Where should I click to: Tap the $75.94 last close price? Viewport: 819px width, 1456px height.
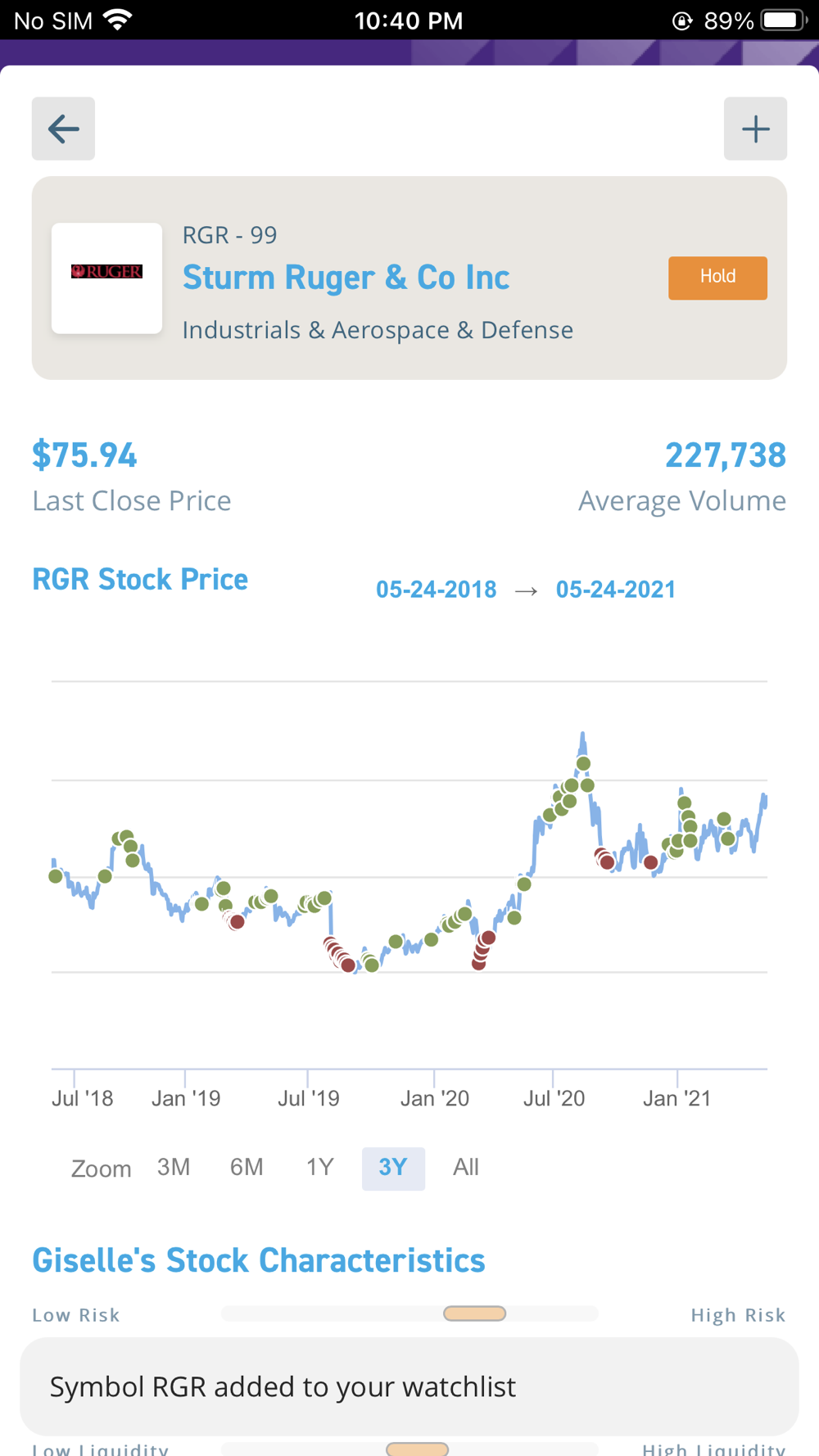point(84,455)
